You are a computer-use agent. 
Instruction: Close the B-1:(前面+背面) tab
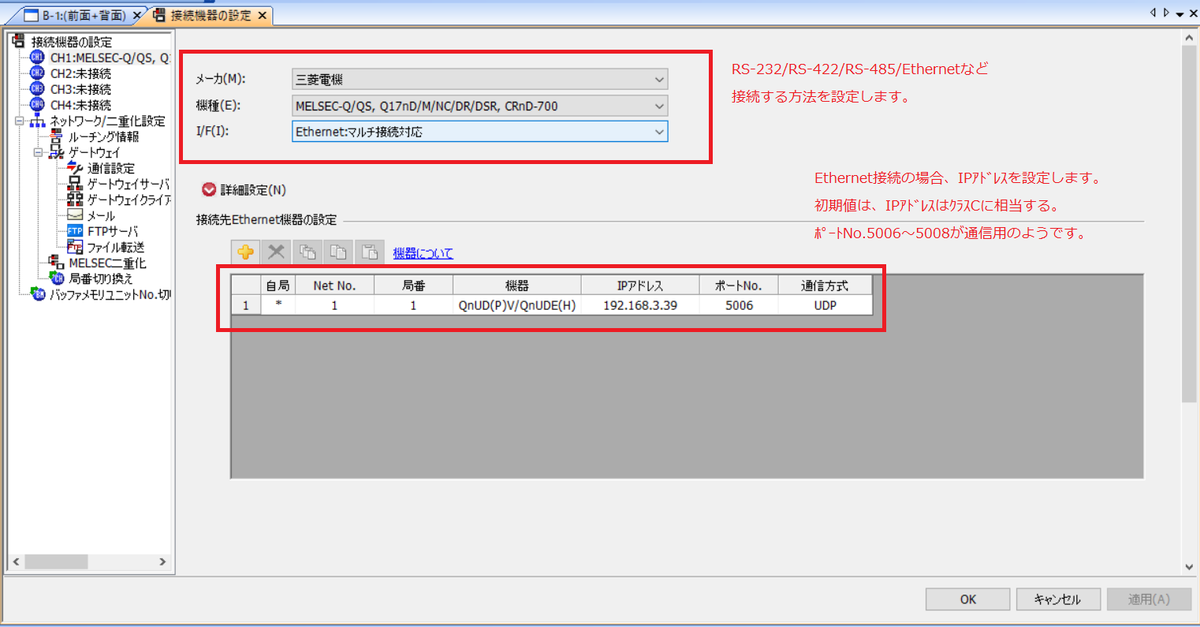(137, 16)
